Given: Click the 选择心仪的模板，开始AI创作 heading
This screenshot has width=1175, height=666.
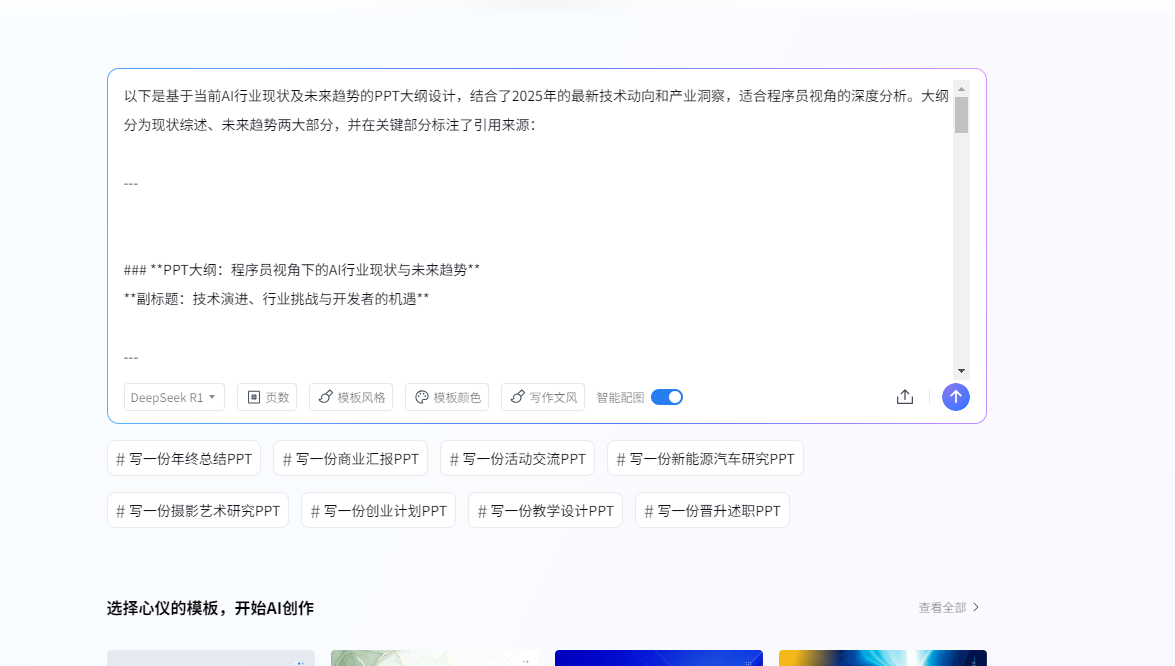Looking at the screenshot, I should 210,608.
